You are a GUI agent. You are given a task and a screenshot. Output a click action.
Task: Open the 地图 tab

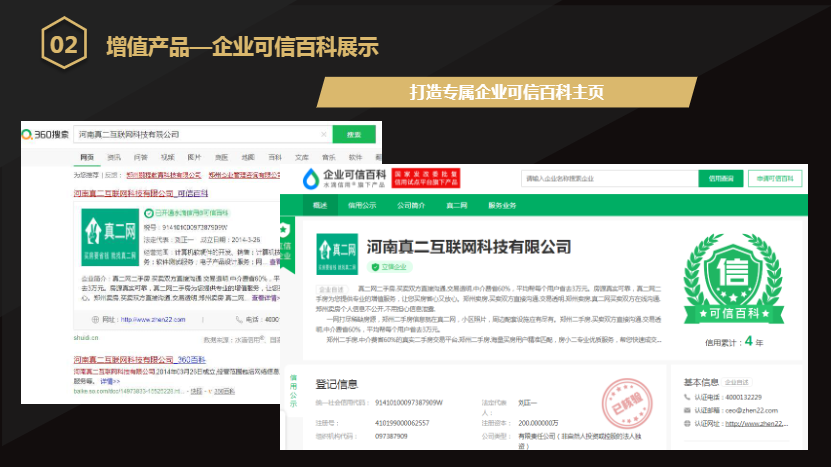(x=248, y=157)
